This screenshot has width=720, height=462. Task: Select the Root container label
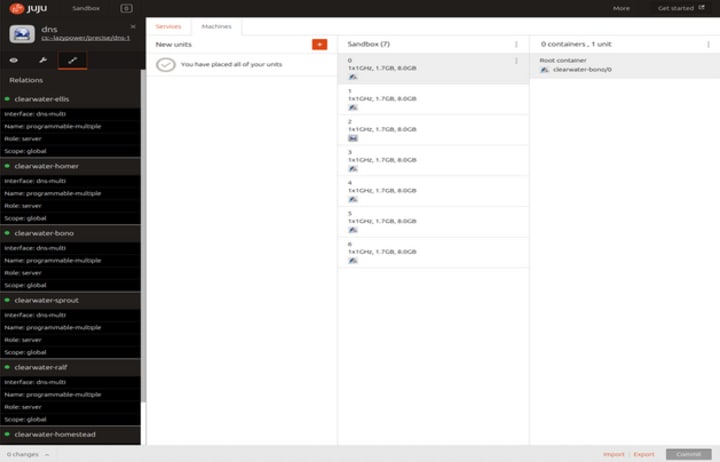point(563,60)
